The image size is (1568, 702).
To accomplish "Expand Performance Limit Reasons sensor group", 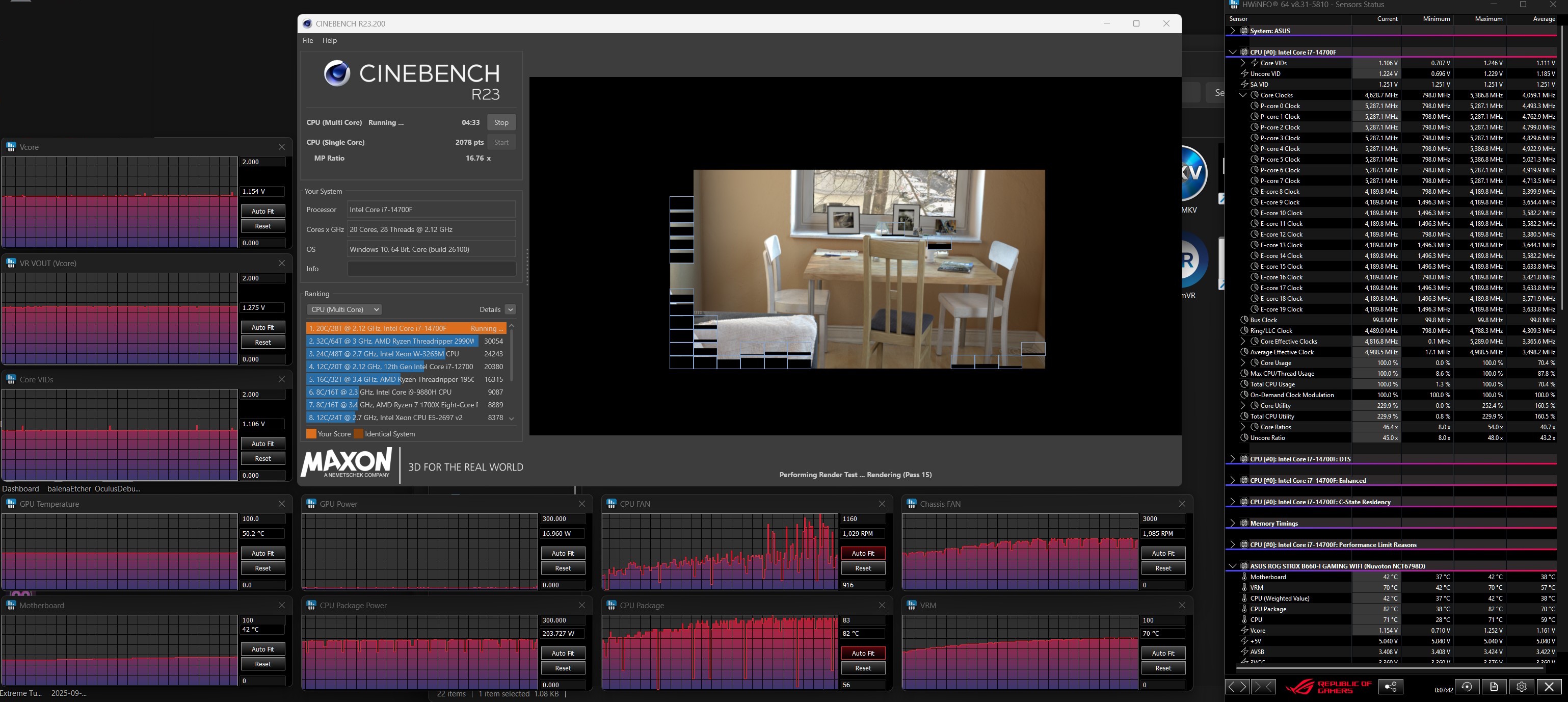I will coord(1233,545).
